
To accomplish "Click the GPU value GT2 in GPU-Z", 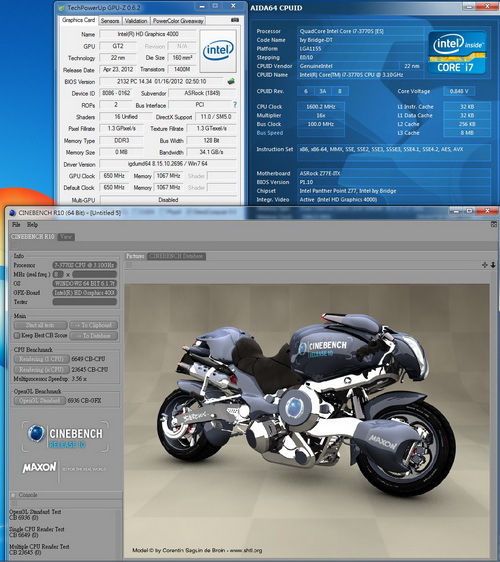I will coord(118,46).
